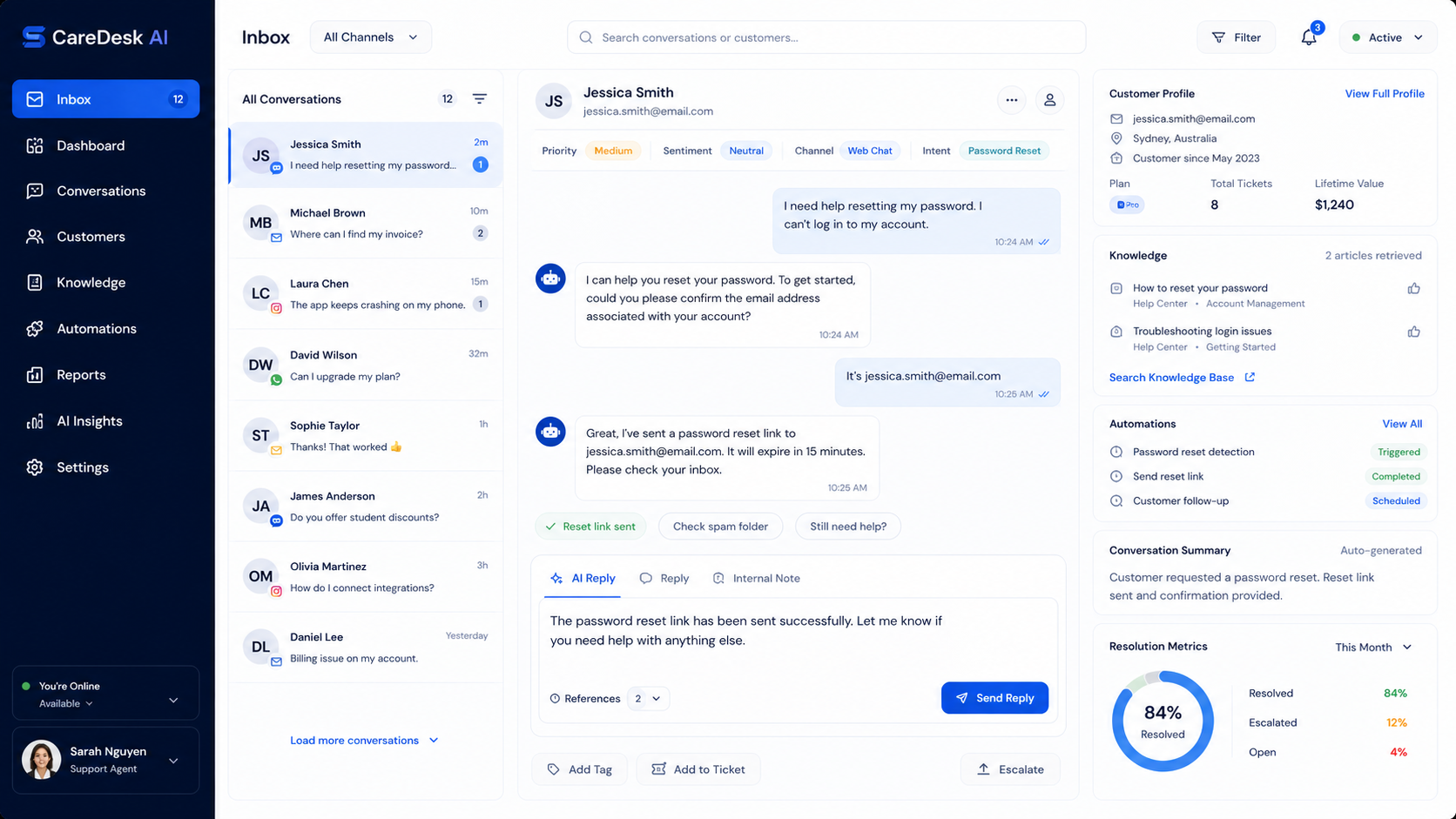The width and height of the screenshot is (1456, 819).
Task: Click the Laura Chen LC avatar
Action: 260,293
